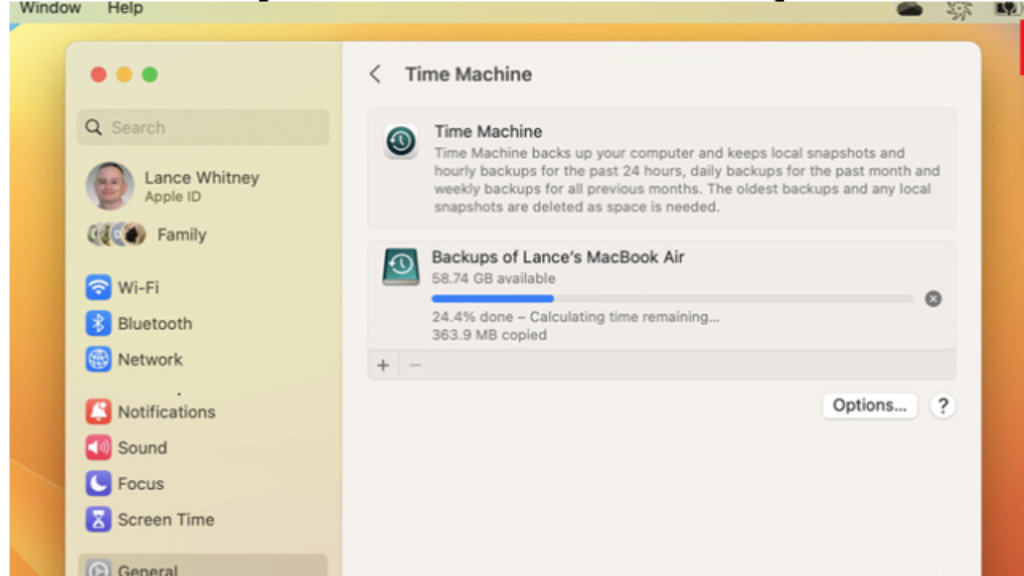This screenshot has height=576, width=1024.
Task: Open the Help menu
Action: click(125, 8)
